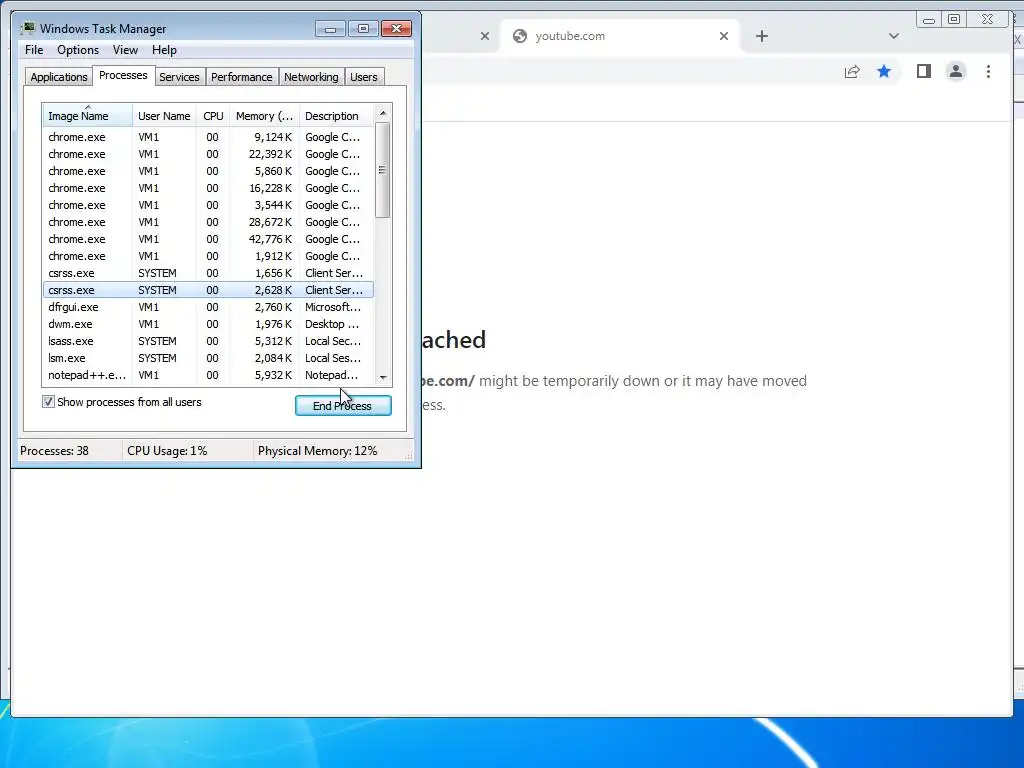Select chrome.exe row with 5,860 K
This screenshot has height=768, width=1024.
tap(208, 171)
